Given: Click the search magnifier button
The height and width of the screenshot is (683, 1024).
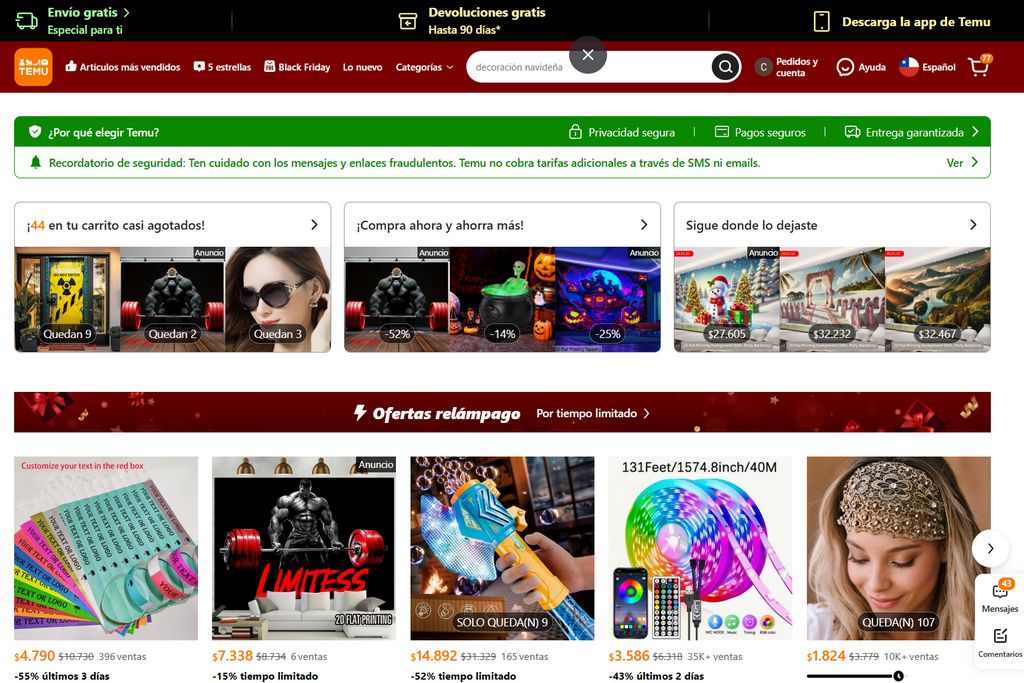Looking at the screenshot, I should coord(725,67).
